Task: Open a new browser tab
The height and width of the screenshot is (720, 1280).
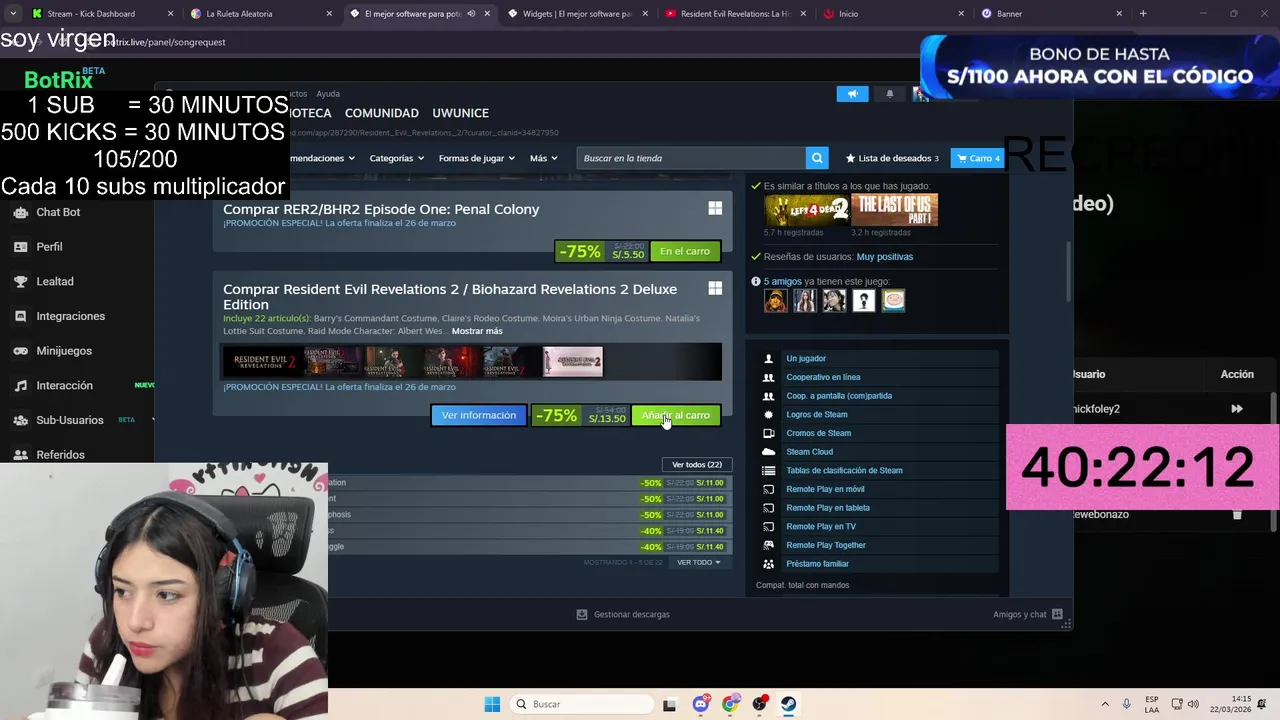Action: 1143,14
